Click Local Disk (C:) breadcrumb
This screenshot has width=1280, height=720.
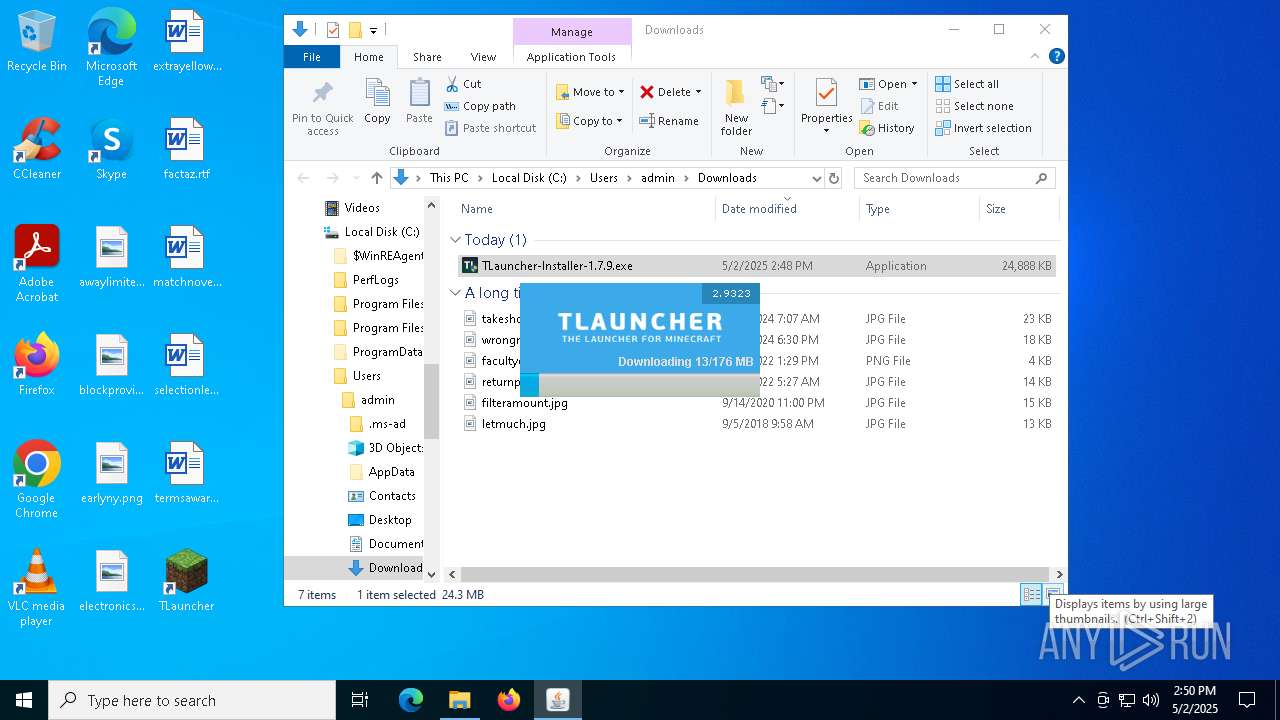click(x=529, y=178)
